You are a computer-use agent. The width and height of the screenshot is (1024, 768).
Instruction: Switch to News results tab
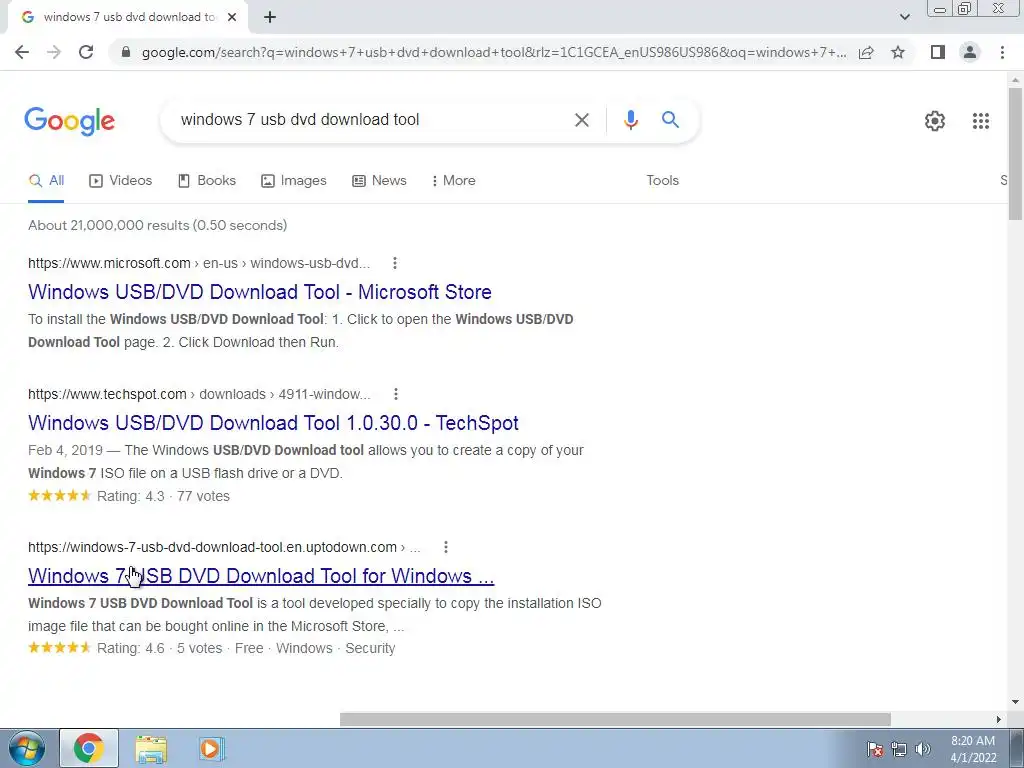[x=379, y=181]
